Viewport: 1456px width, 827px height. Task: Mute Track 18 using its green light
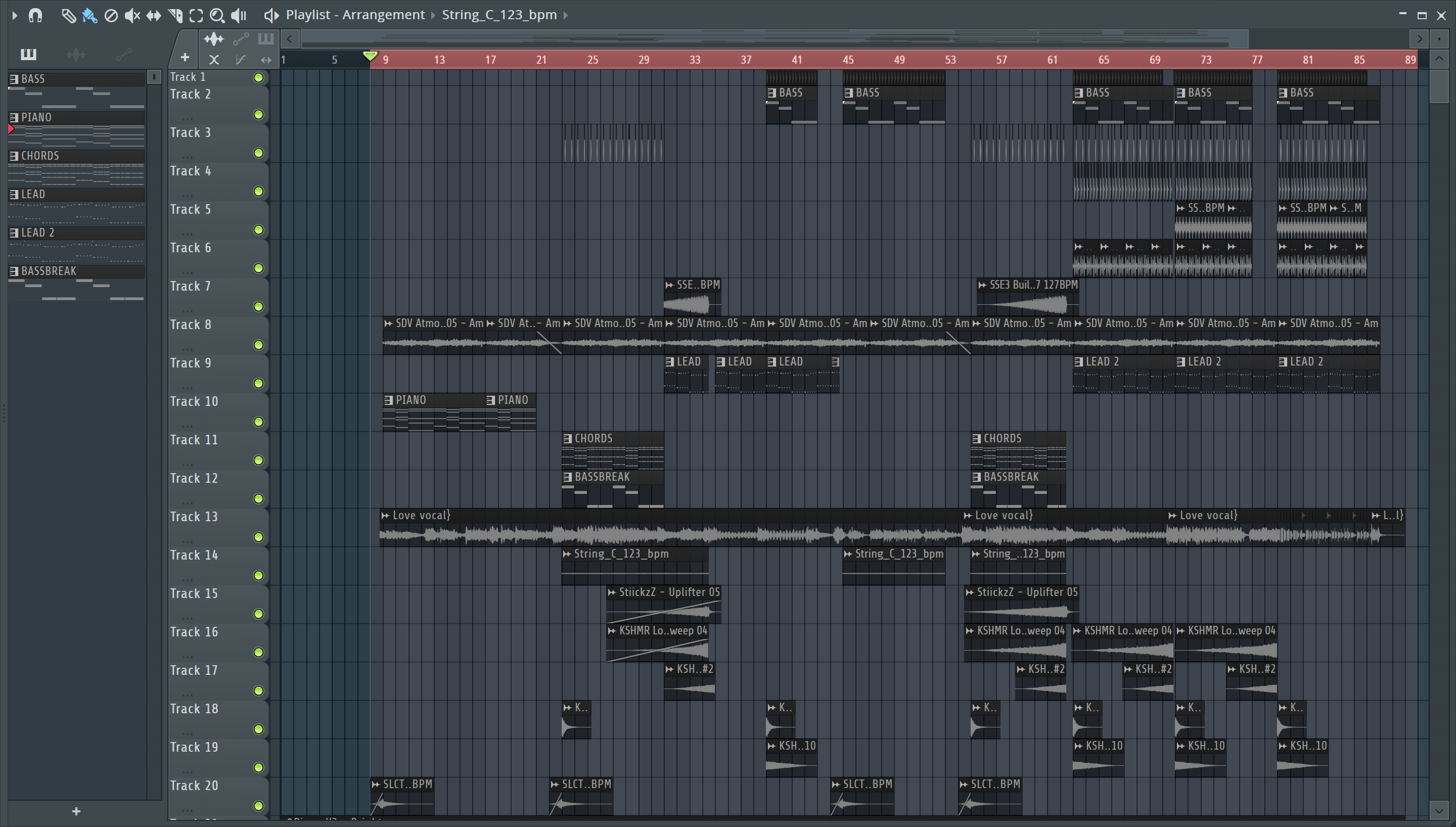pyautogui.click(x=258, y=729)
